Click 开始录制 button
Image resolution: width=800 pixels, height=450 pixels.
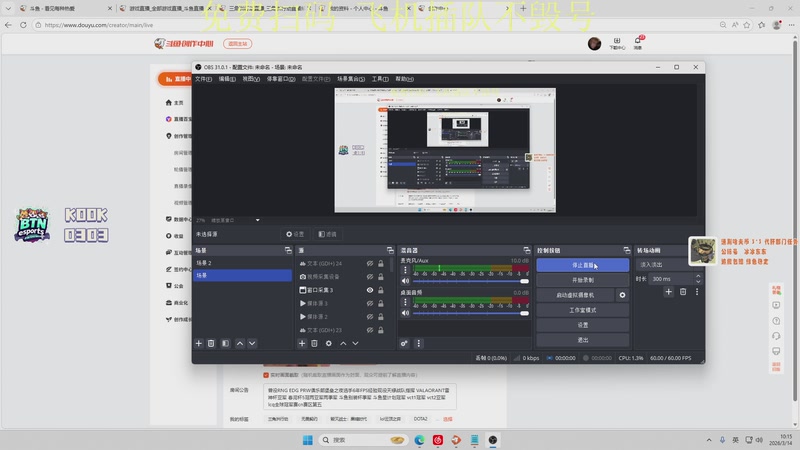click(583, 280)
